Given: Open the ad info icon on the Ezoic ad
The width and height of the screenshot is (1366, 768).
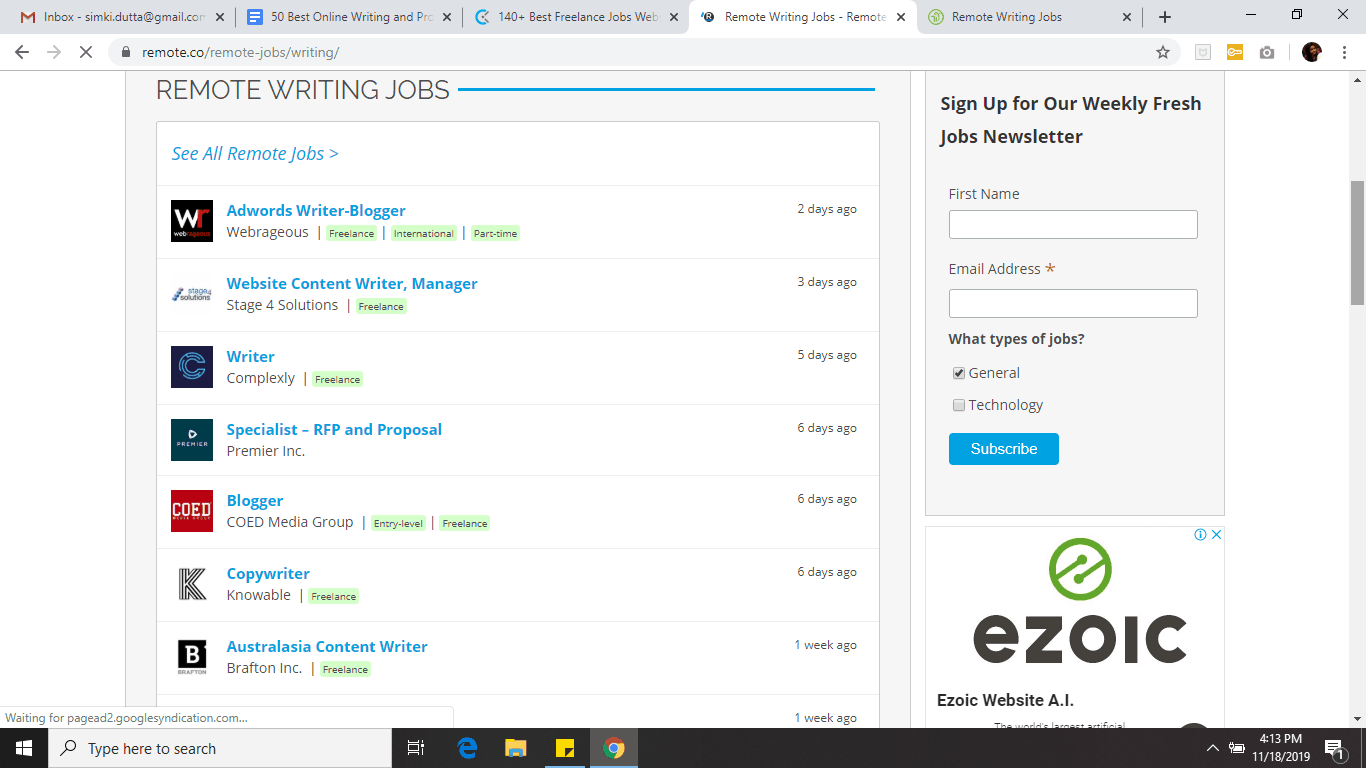Looking at the screenshot, I should pyautogui.click(x=1201, y=535).
